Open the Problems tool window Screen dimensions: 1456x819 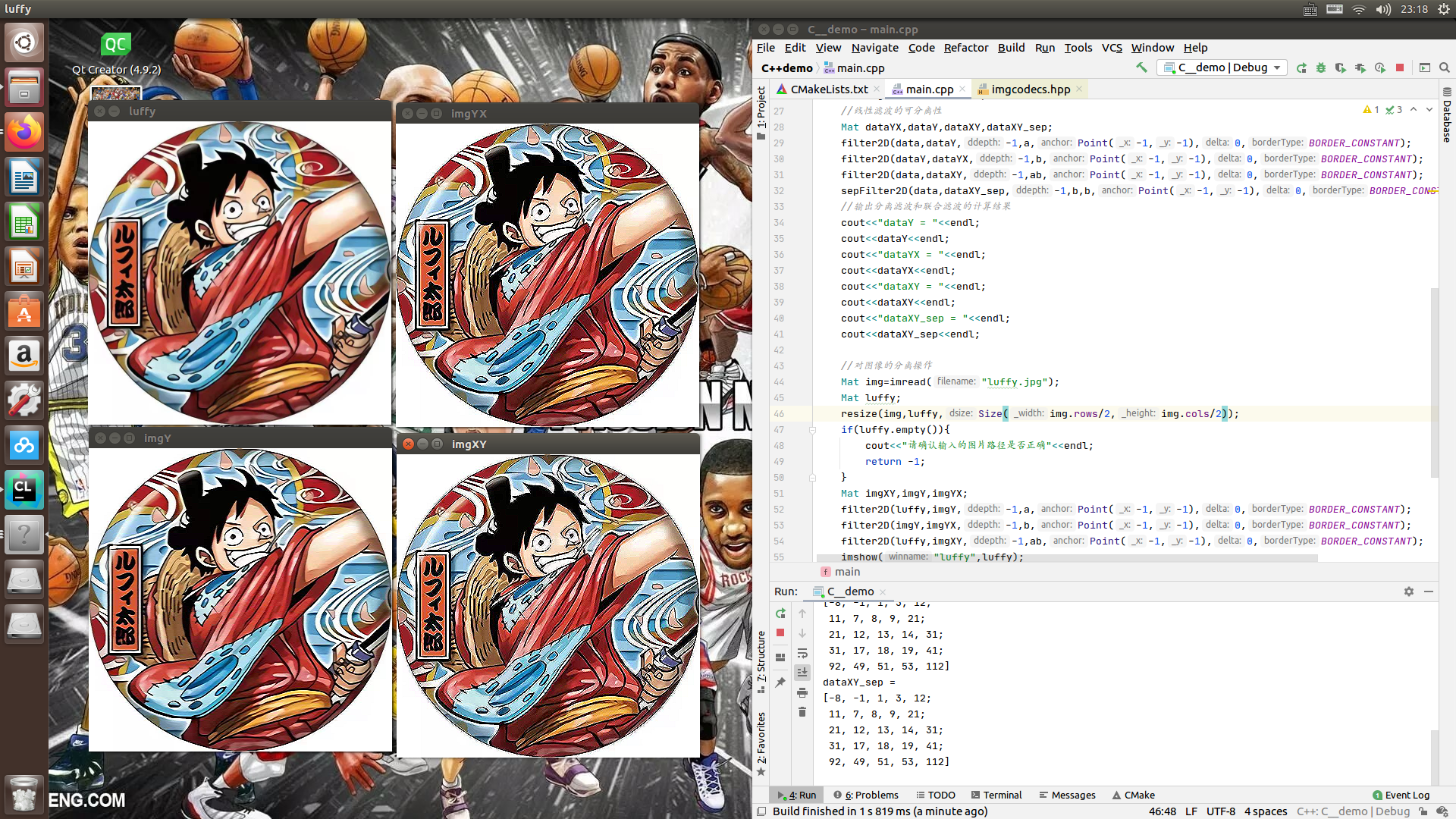pos(866,795)
